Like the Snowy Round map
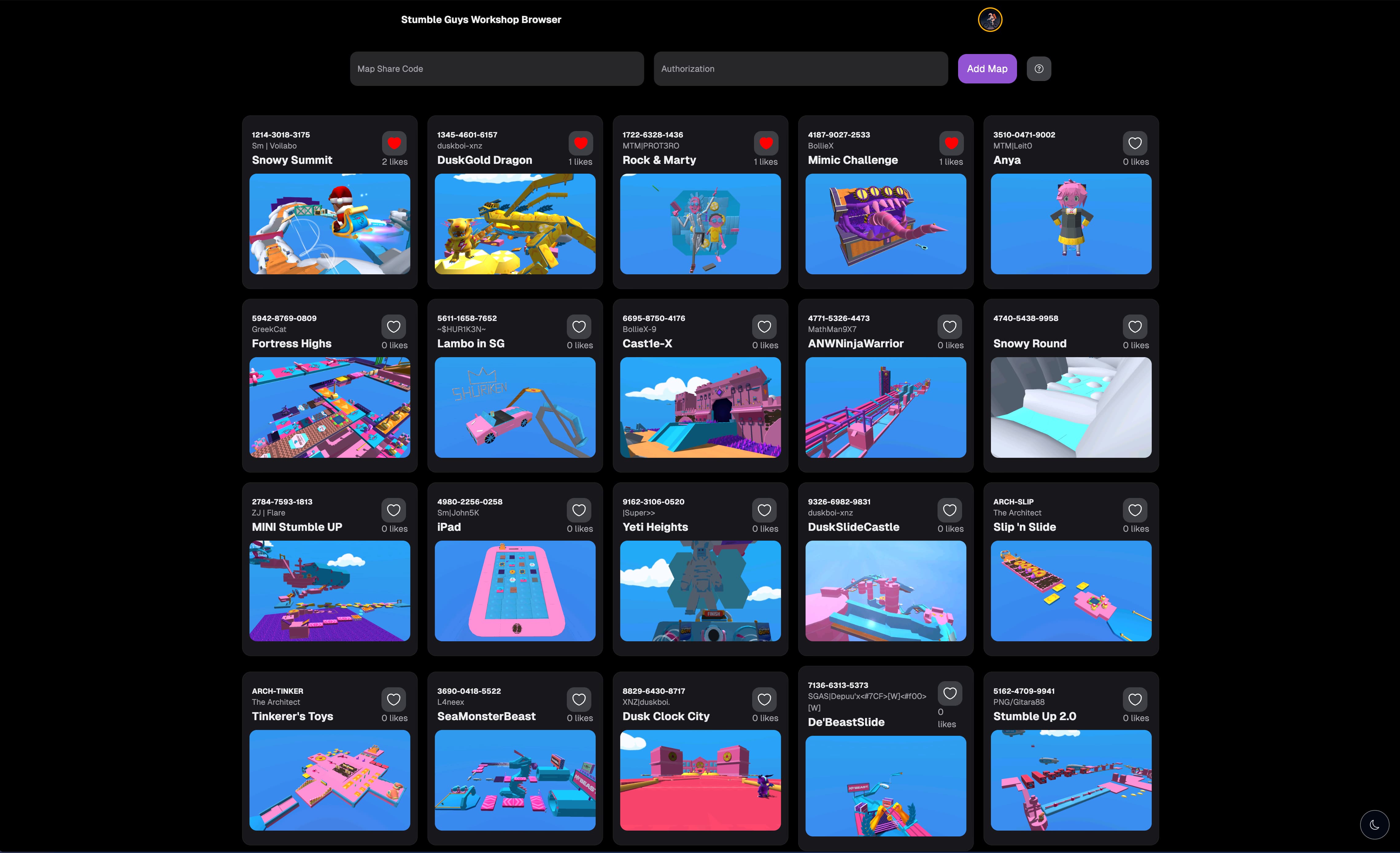Viewport: 1400px width, 853px height. click(x=1135, y=326)
